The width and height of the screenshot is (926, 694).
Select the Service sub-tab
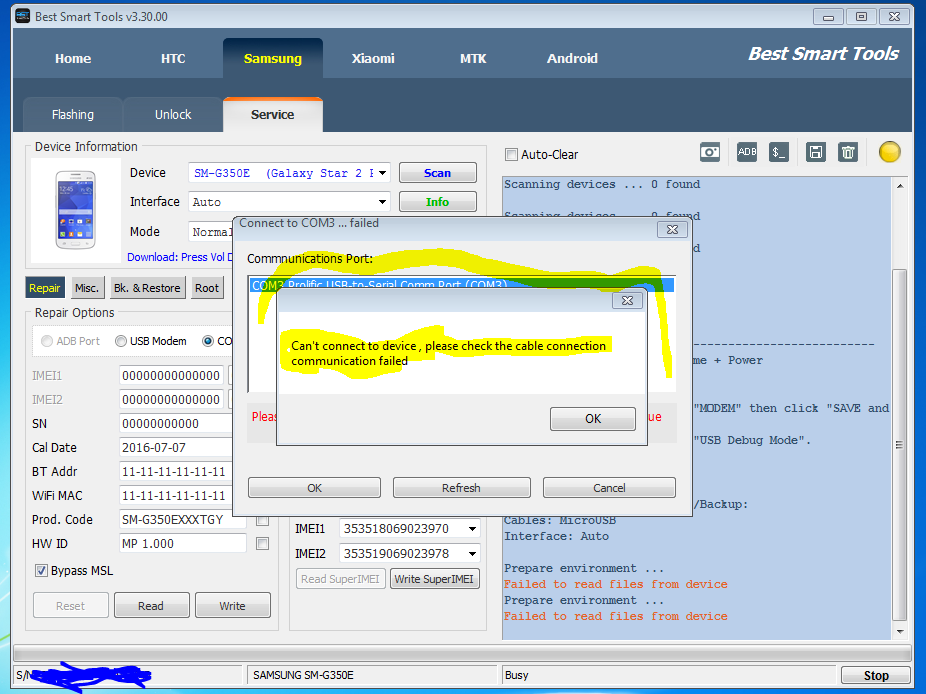point(273,115)
